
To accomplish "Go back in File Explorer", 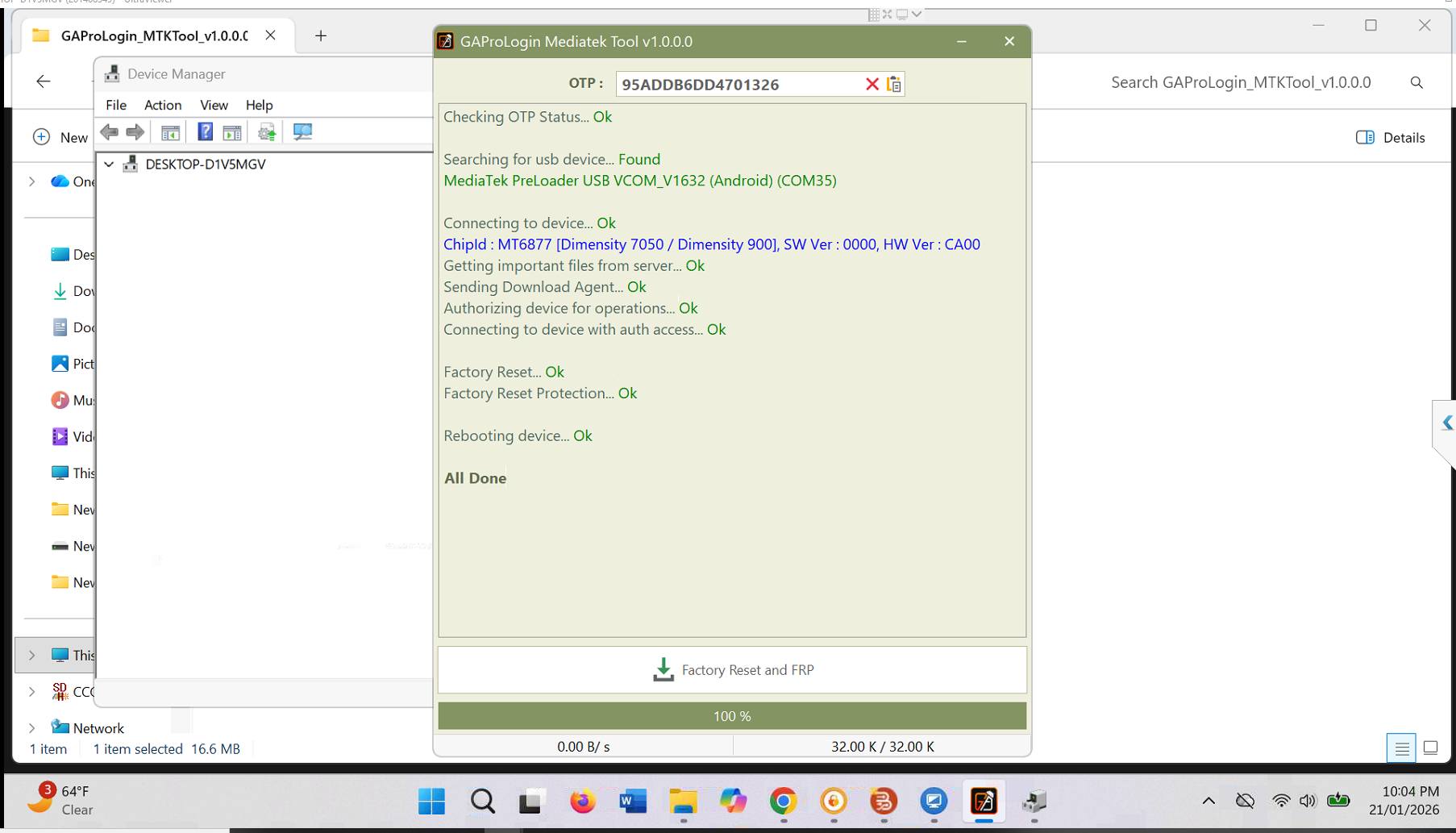I will pos(44,81).
